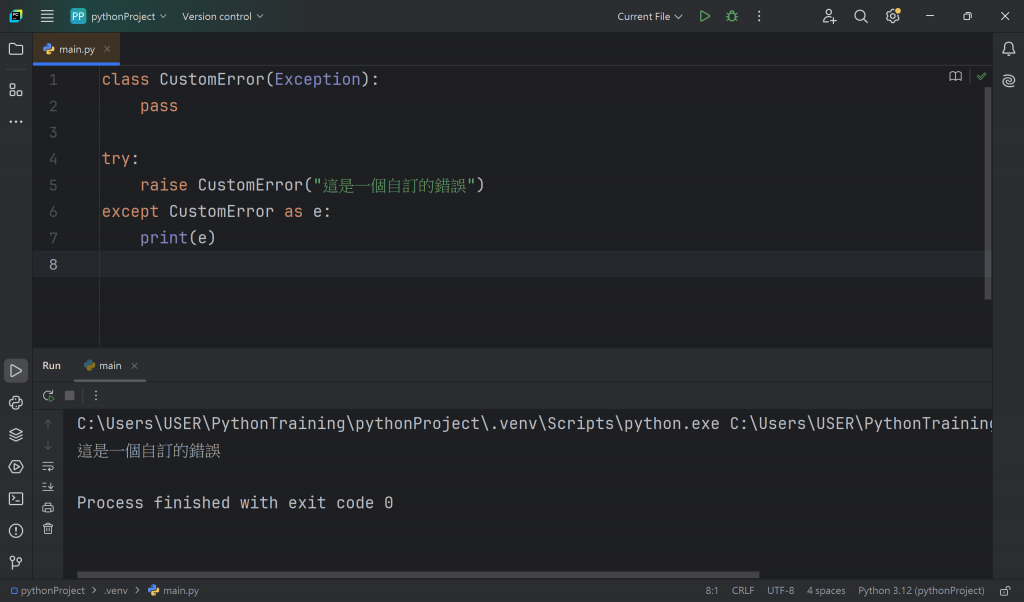Screen dimensions: 1024x602
Task: Open Search Everywhere magnifier
Action: 861,16
